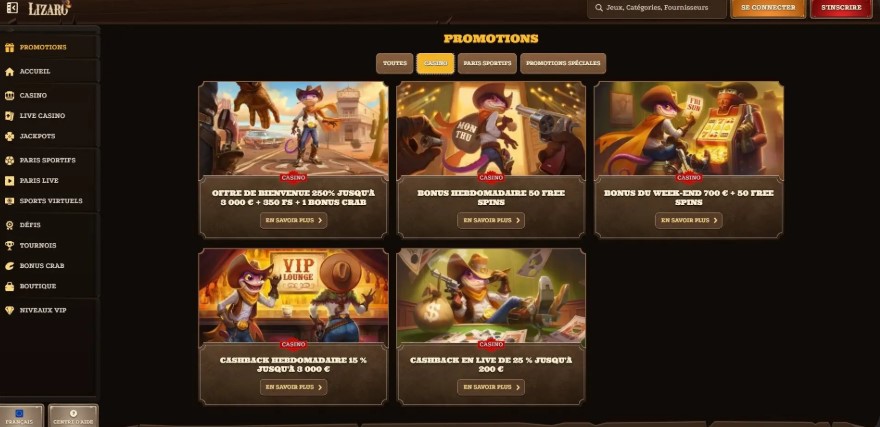880x427 pixels.
Task: Open the Promotions gift icon in sidebar
Action: [10, 48]
